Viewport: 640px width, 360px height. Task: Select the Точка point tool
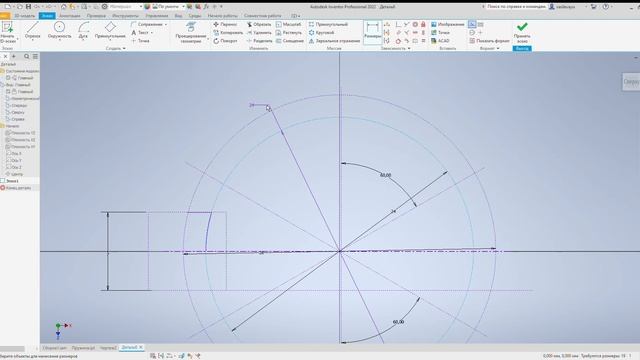140,41
